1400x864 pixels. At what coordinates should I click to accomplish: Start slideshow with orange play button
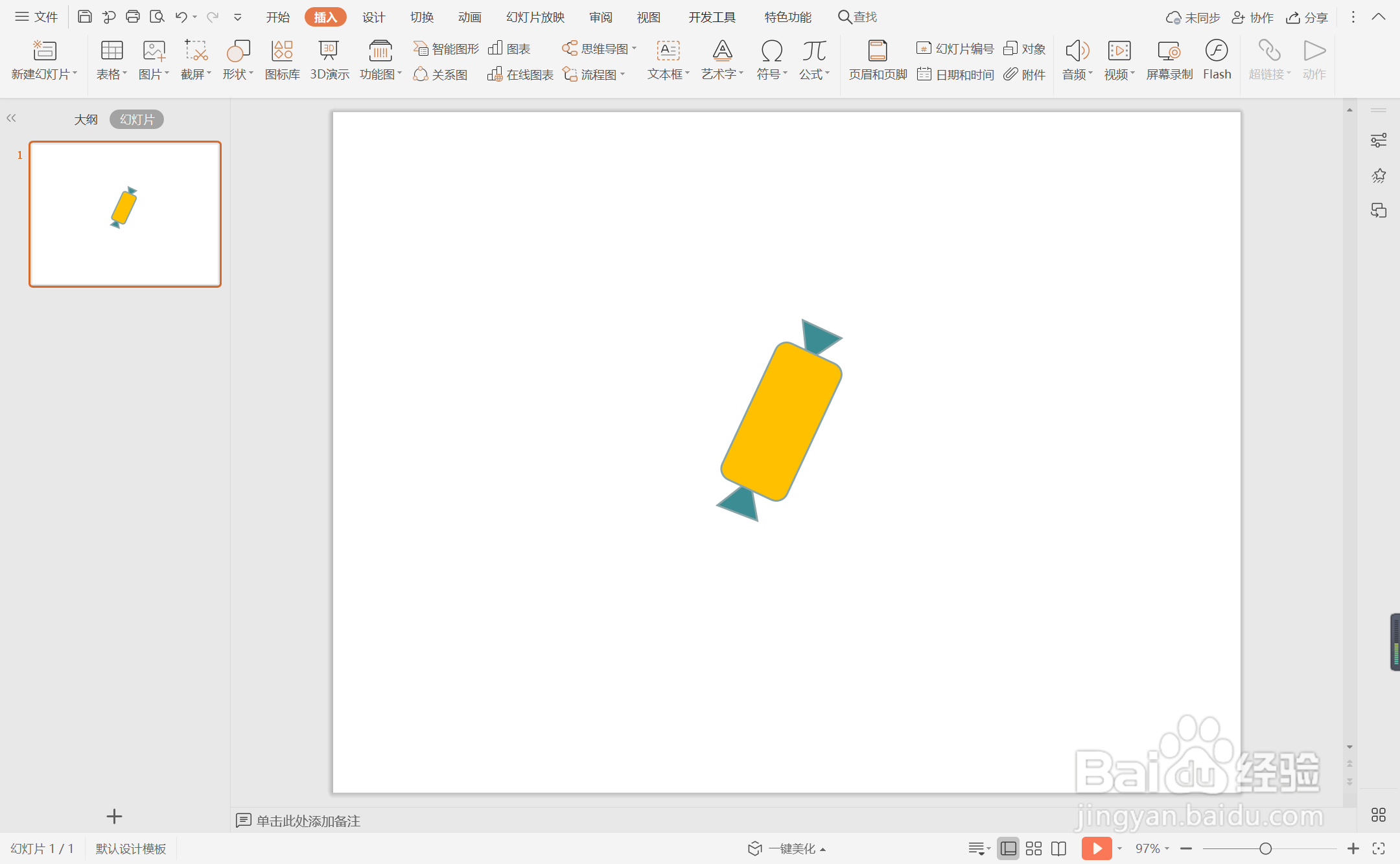coord(1096,848)
